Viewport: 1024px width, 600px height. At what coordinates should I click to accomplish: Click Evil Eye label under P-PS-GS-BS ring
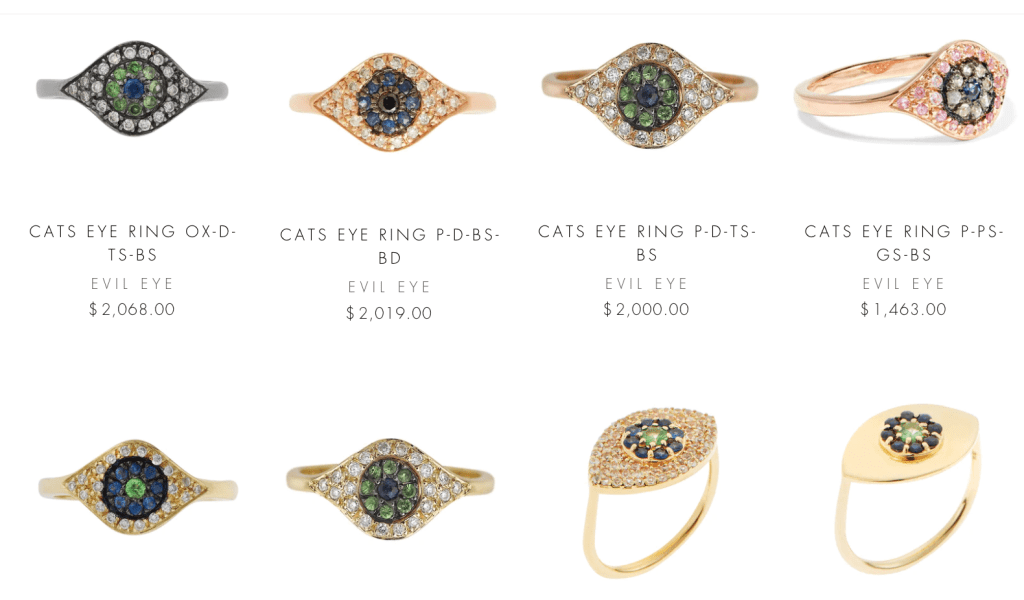[x=904, y=284]
